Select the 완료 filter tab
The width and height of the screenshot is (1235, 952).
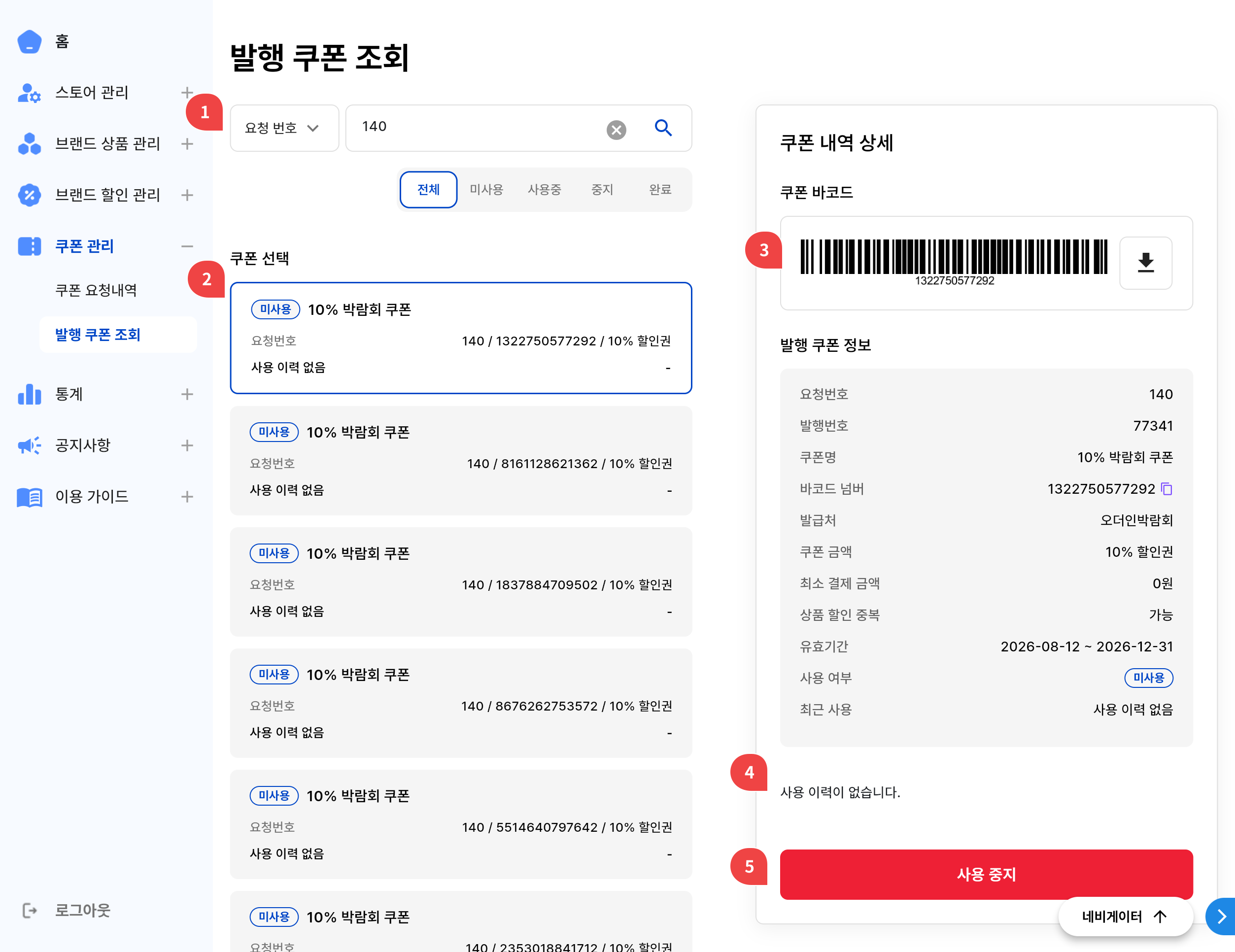pyautogui.click(x=660, y=189)
